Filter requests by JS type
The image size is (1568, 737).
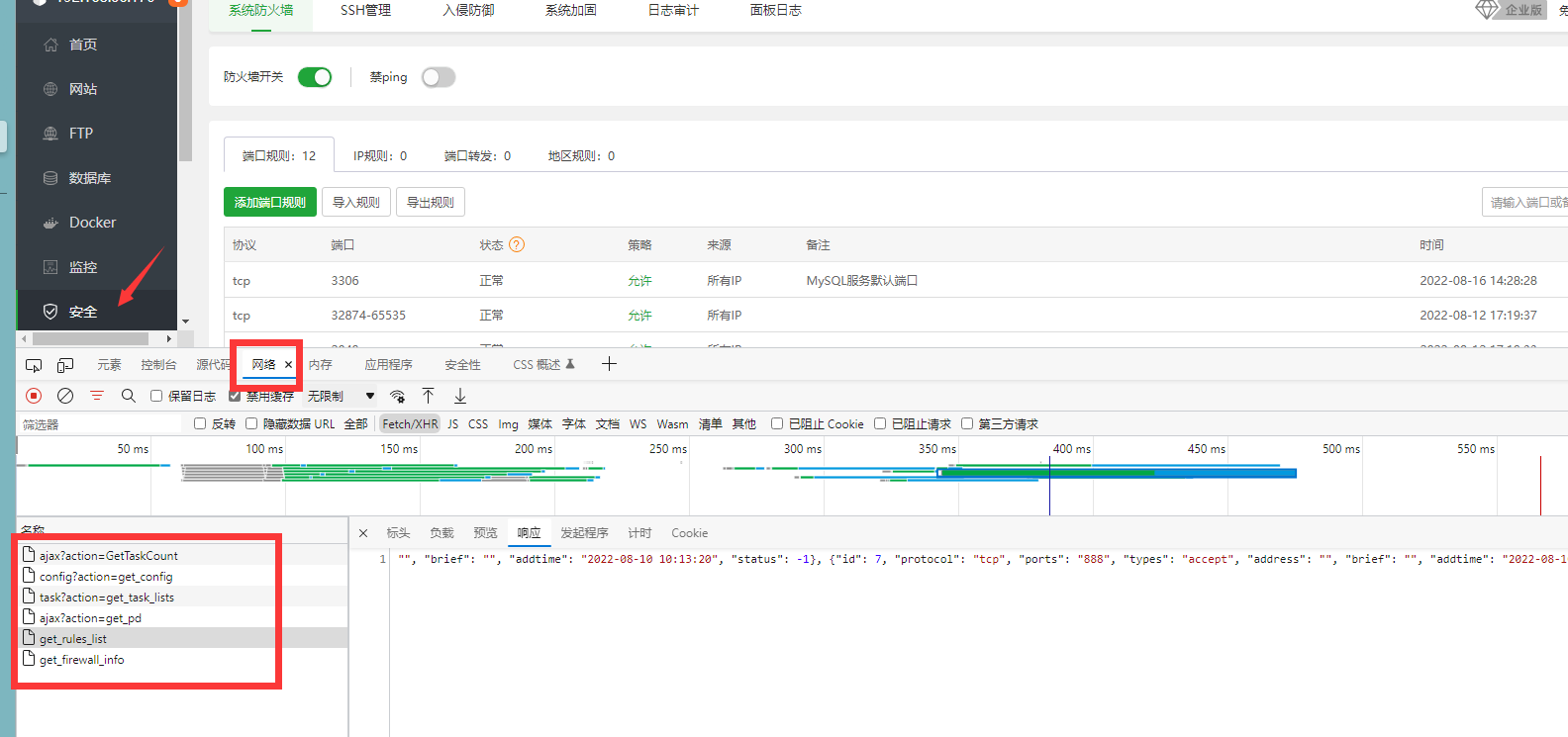[x=452, y=423]
